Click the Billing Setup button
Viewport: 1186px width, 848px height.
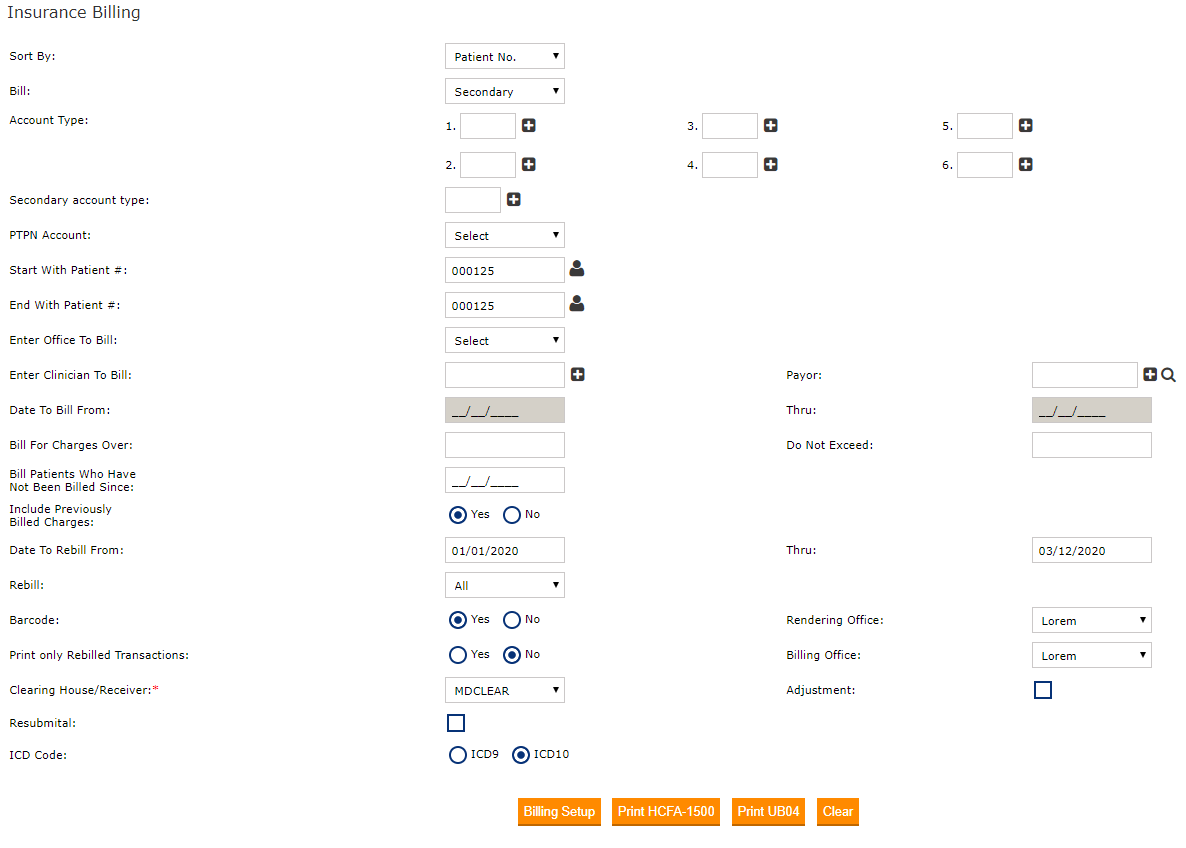(x=559, y=812)
